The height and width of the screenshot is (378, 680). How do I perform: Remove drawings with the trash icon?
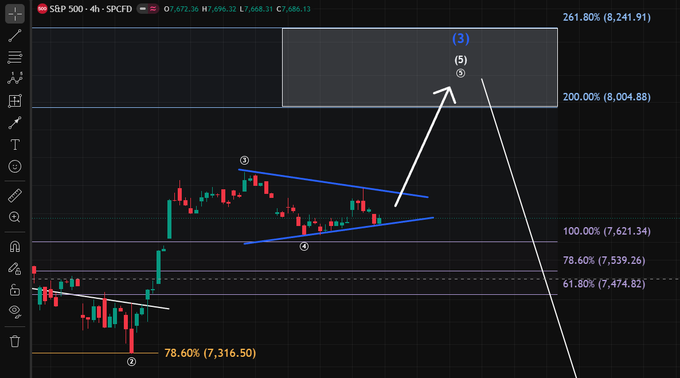pos(15,341)
